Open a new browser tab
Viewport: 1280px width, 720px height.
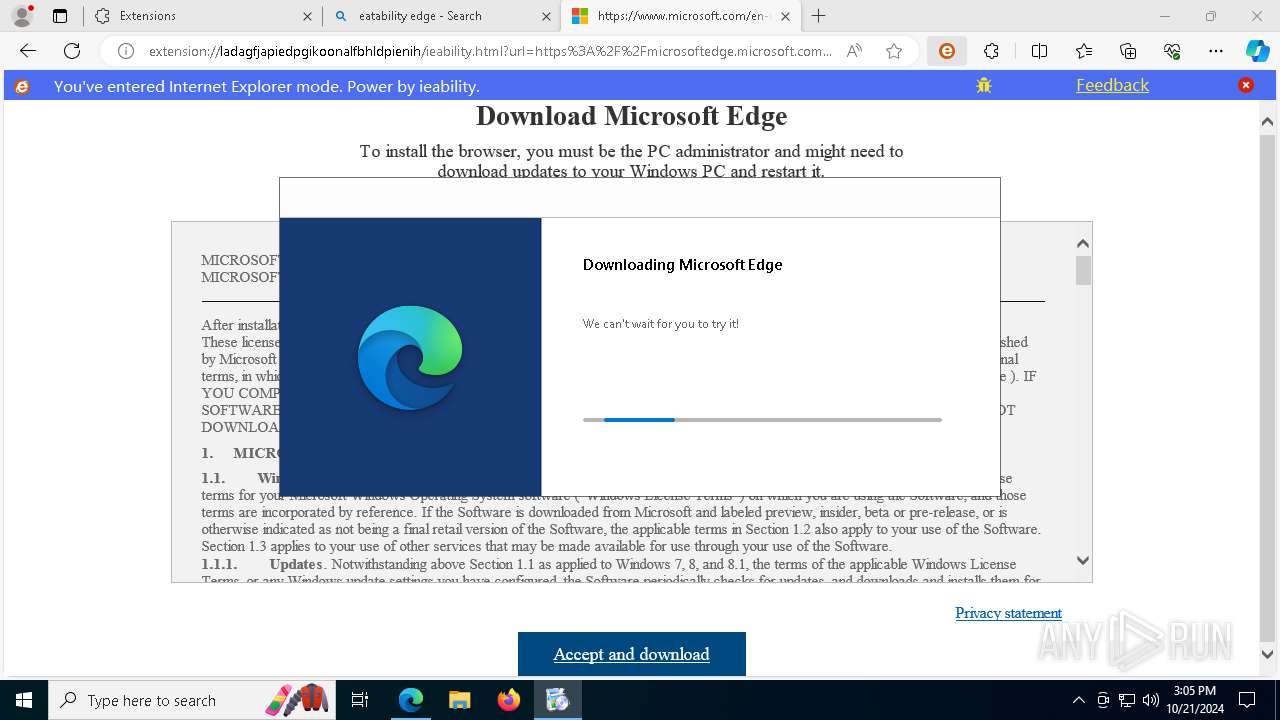[819, 16]
